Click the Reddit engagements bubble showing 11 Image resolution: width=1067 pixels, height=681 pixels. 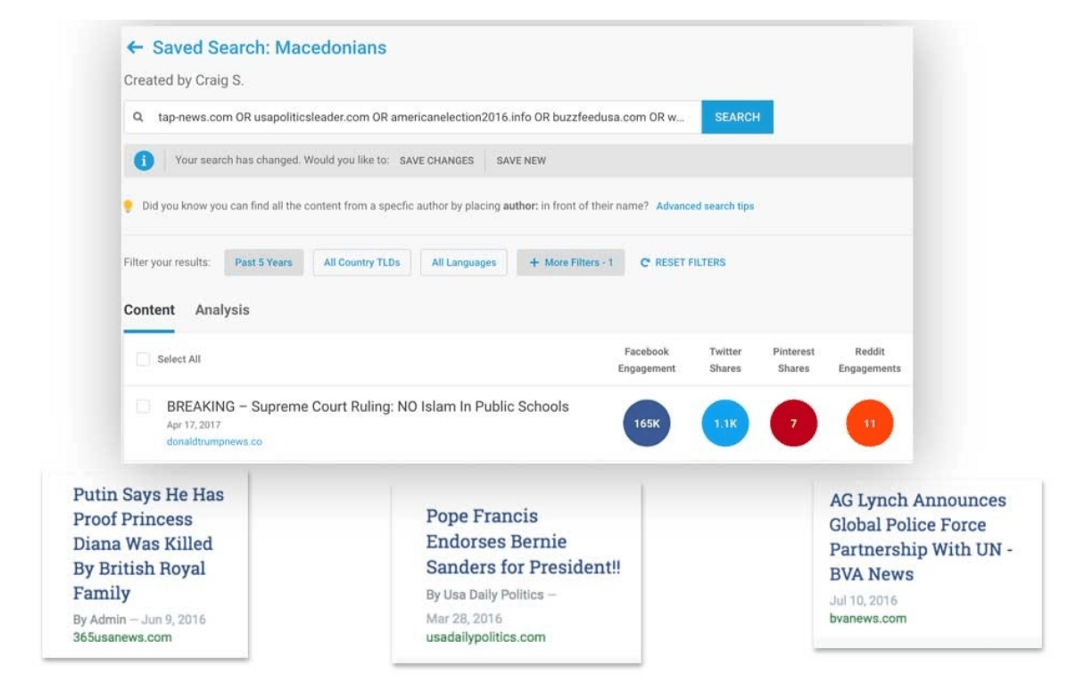[870, 423]
